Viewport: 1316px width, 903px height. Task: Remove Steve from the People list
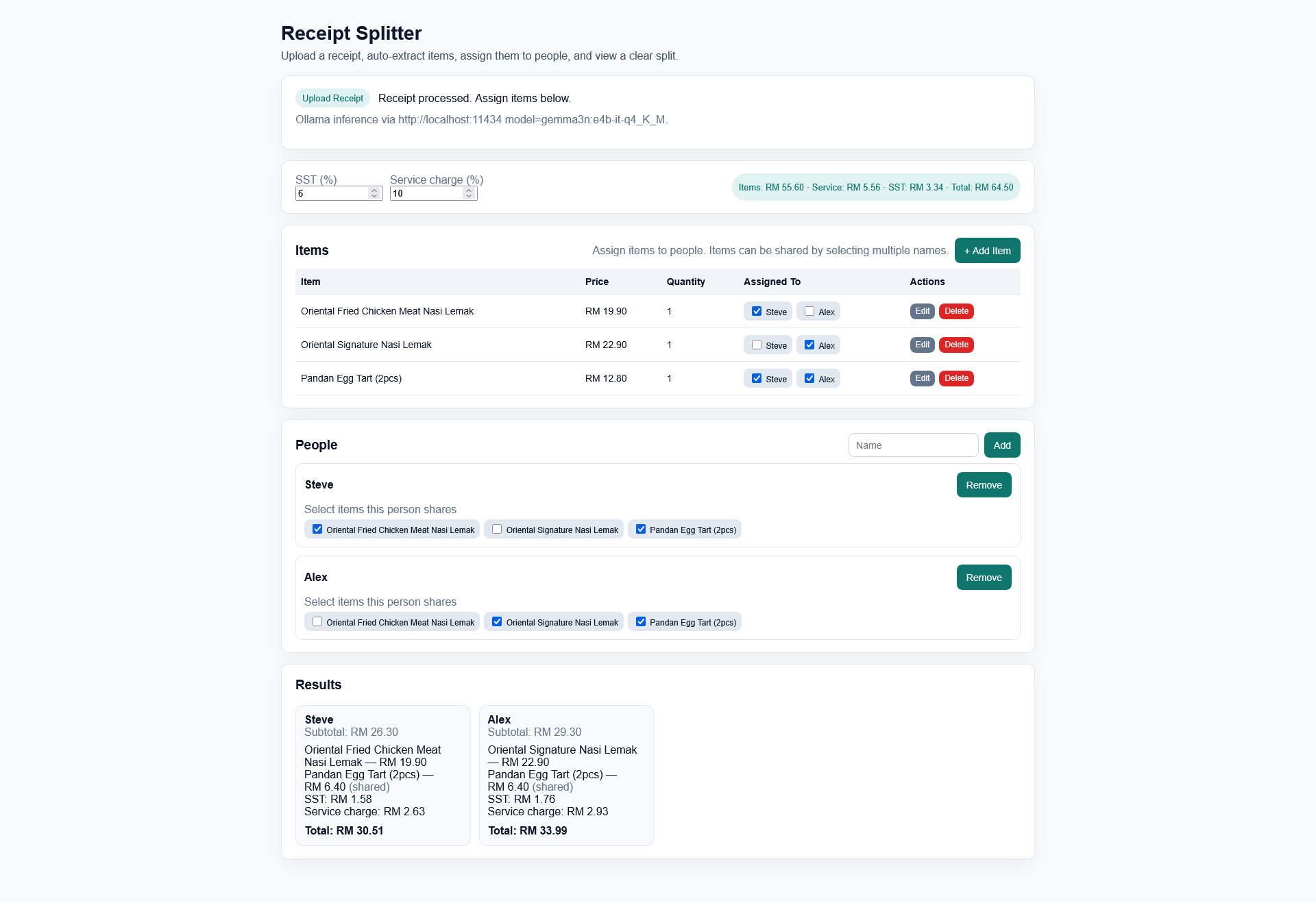984,485
